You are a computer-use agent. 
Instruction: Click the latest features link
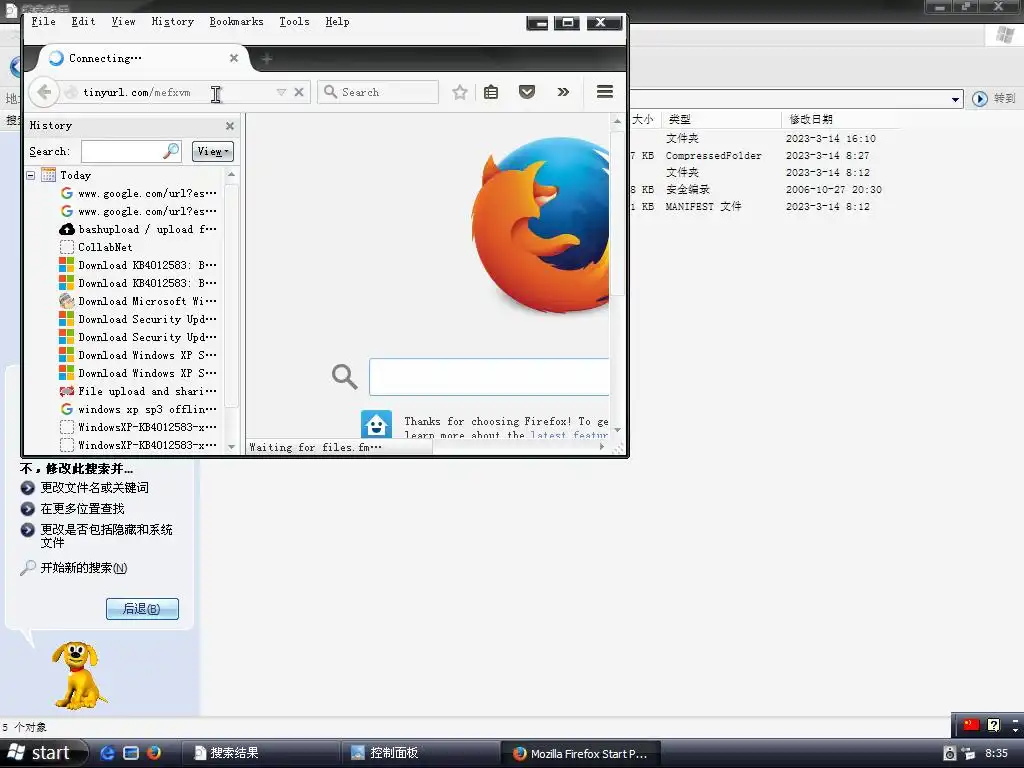point(569,434)
